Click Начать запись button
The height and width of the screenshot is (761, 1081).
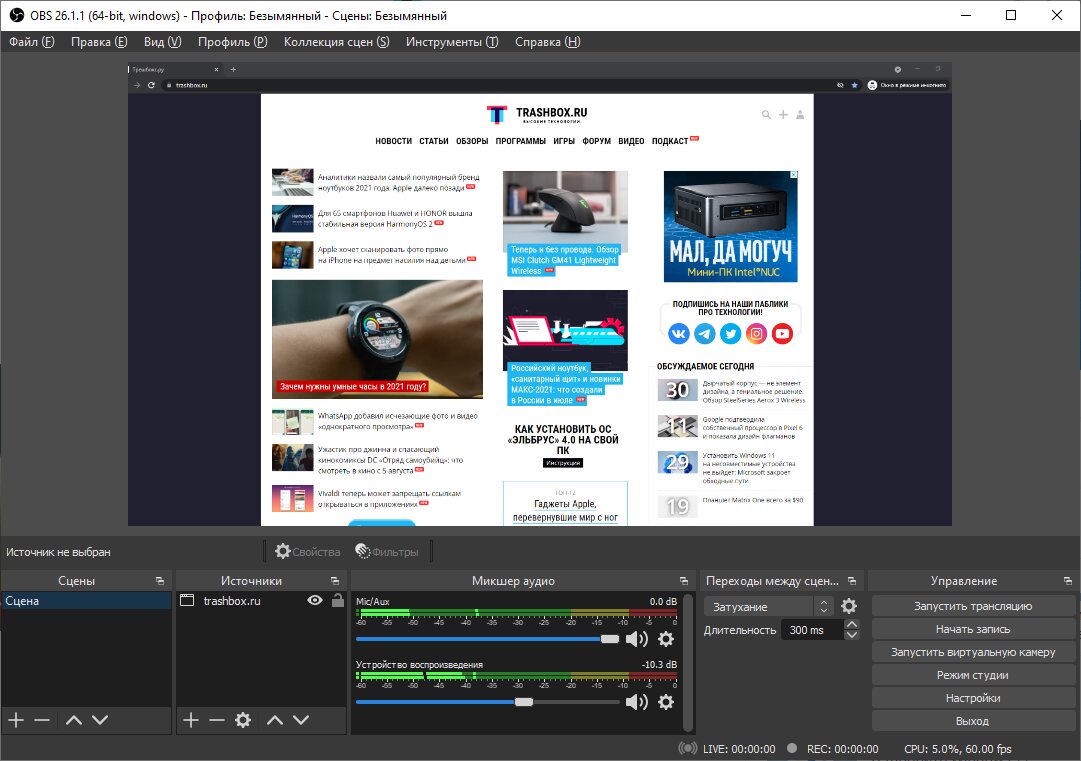[973, 629]
